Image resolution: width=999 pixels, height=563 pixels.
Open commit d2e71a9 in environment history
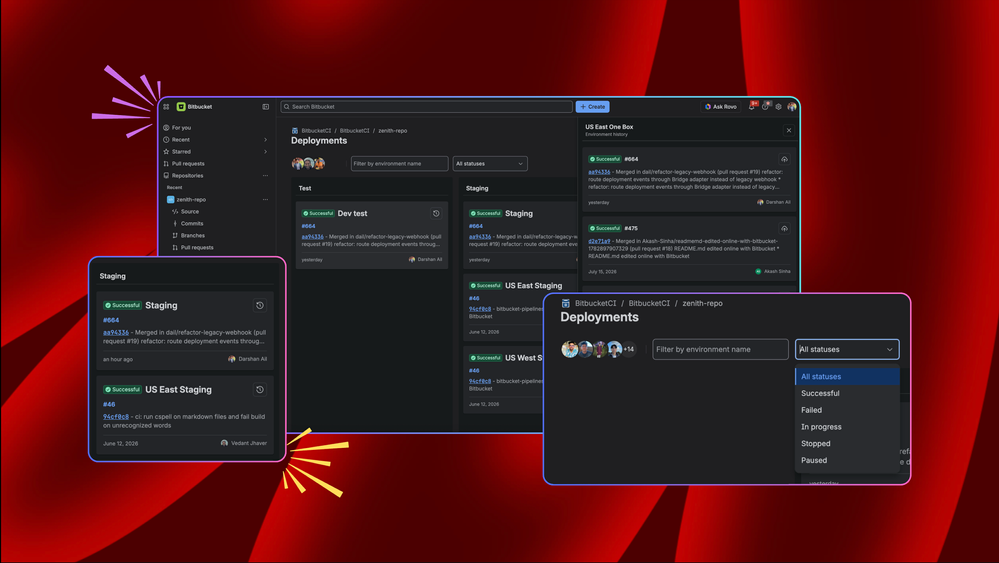(599, 241)
